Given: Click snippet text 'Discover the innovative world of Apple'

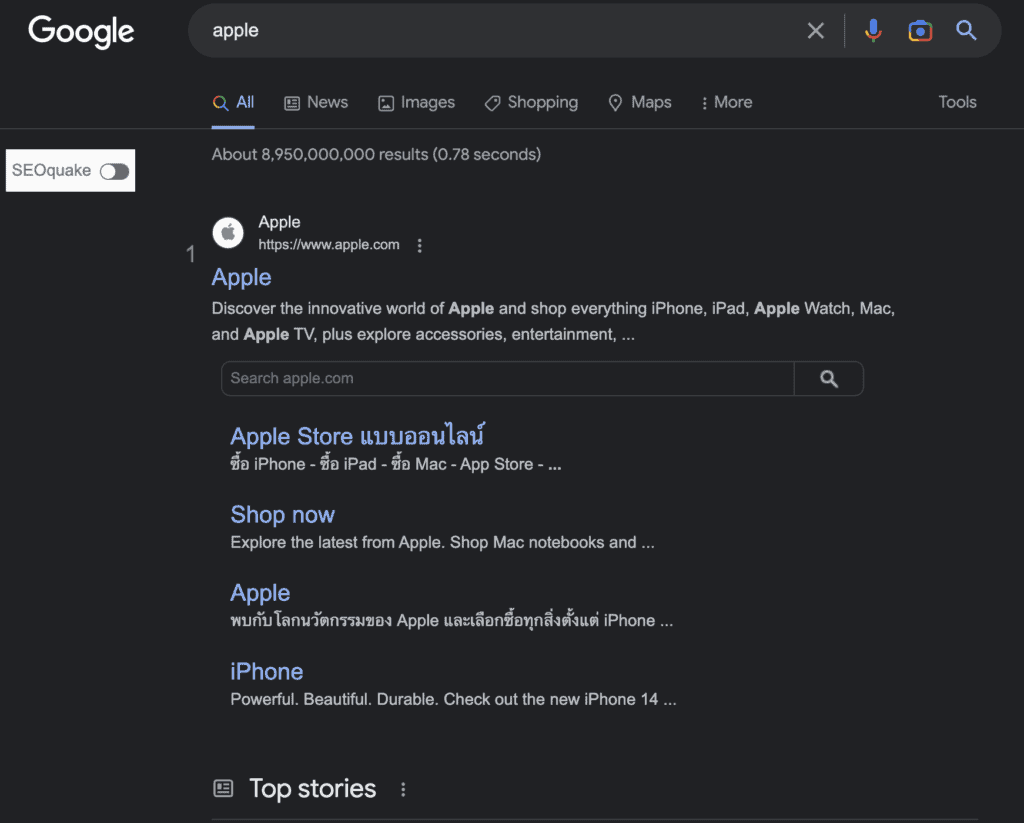Looking at the screenshot, I should (x=353, y=308).
